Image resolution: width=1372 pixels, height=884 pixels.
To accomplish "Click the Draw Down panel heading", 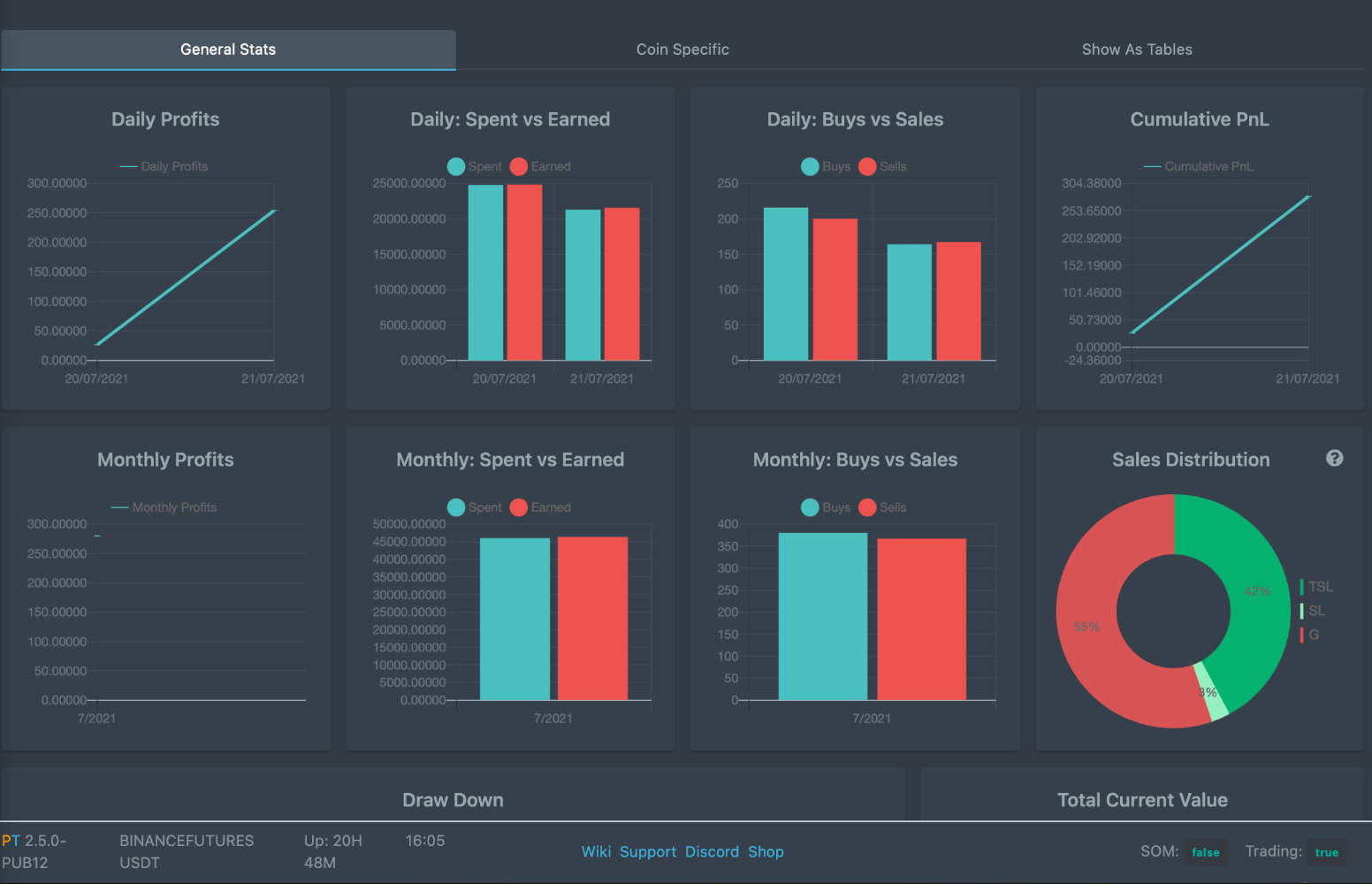I will 453,800.
